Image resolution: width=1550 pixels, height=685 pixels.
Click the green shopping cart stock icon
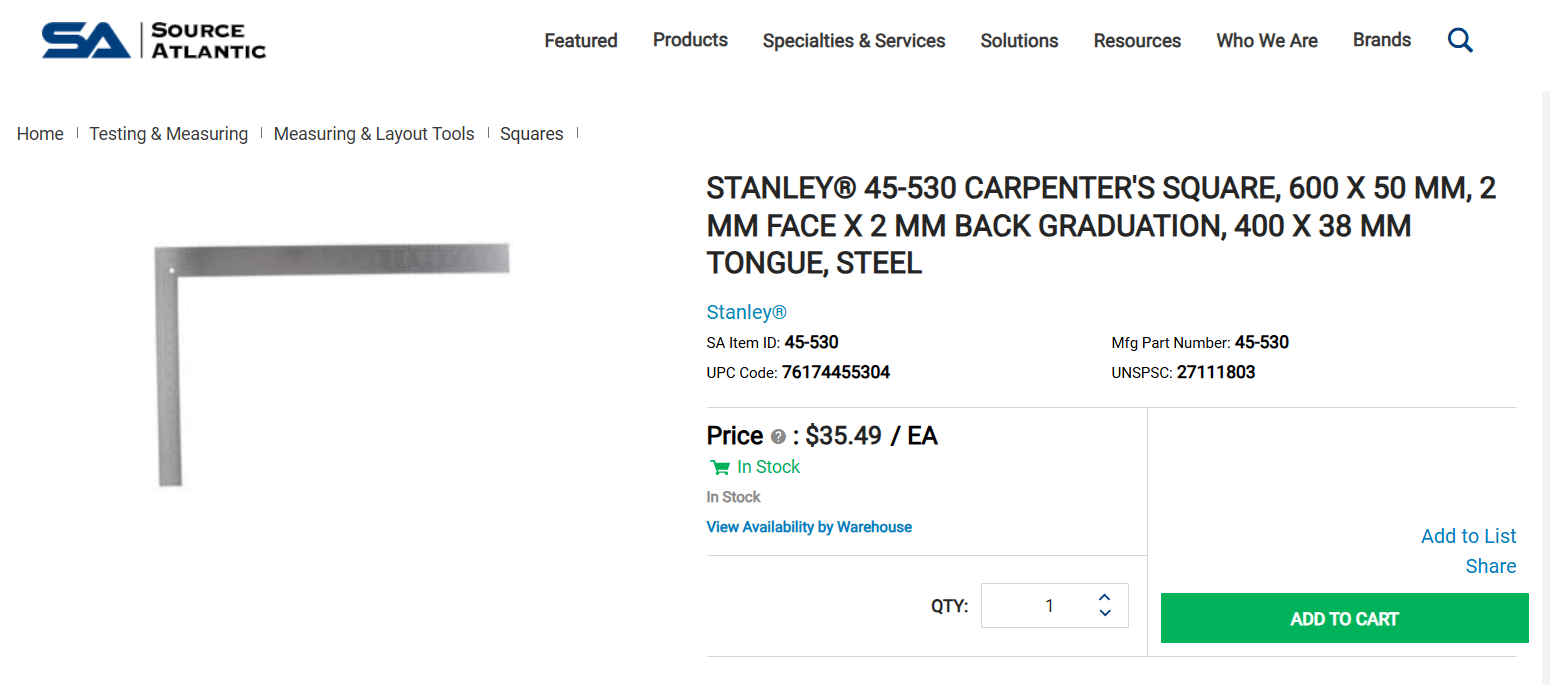[719, 467]
